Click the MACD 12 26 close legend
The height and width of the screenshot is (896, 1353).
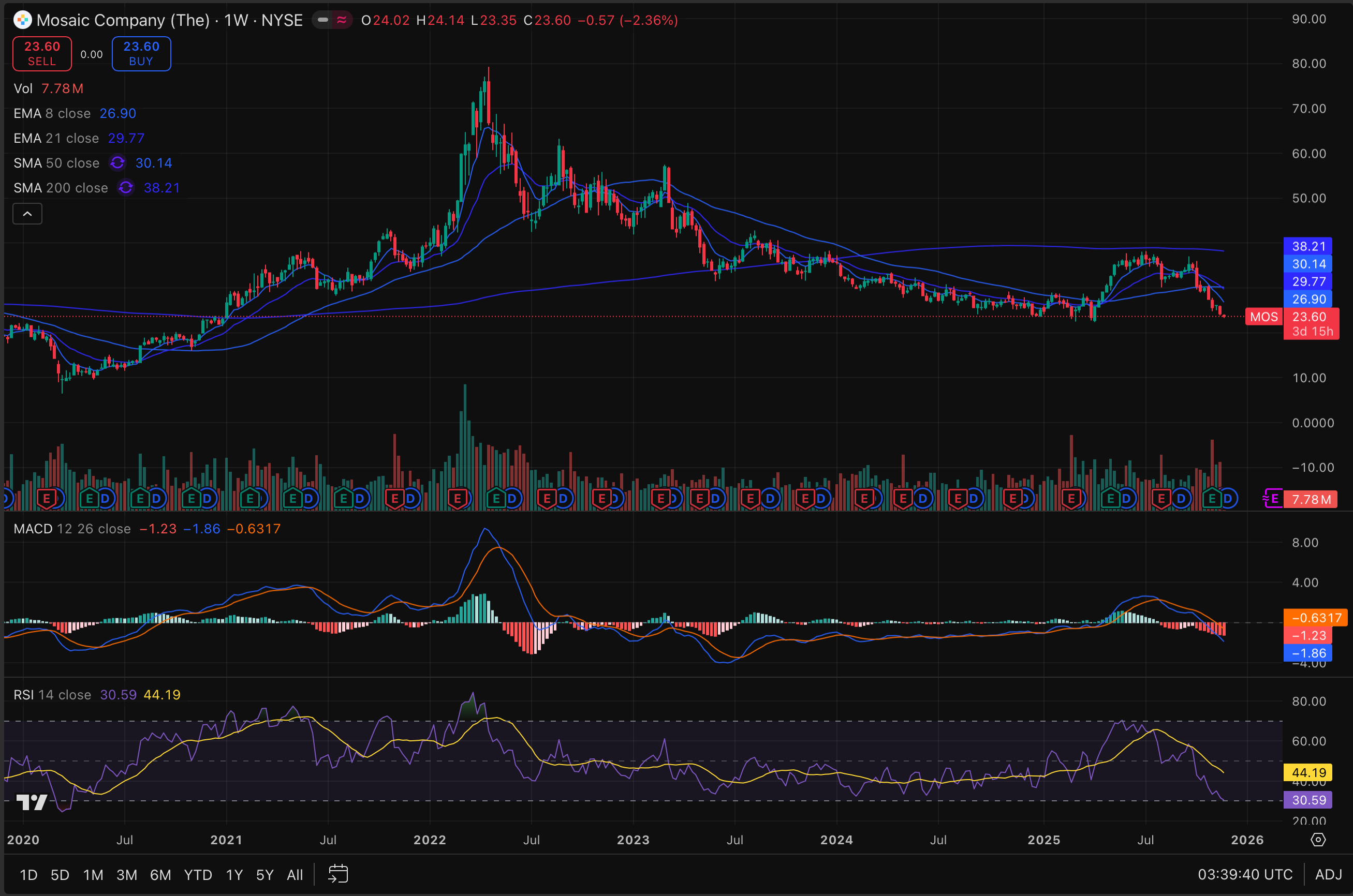pos(72,529)
